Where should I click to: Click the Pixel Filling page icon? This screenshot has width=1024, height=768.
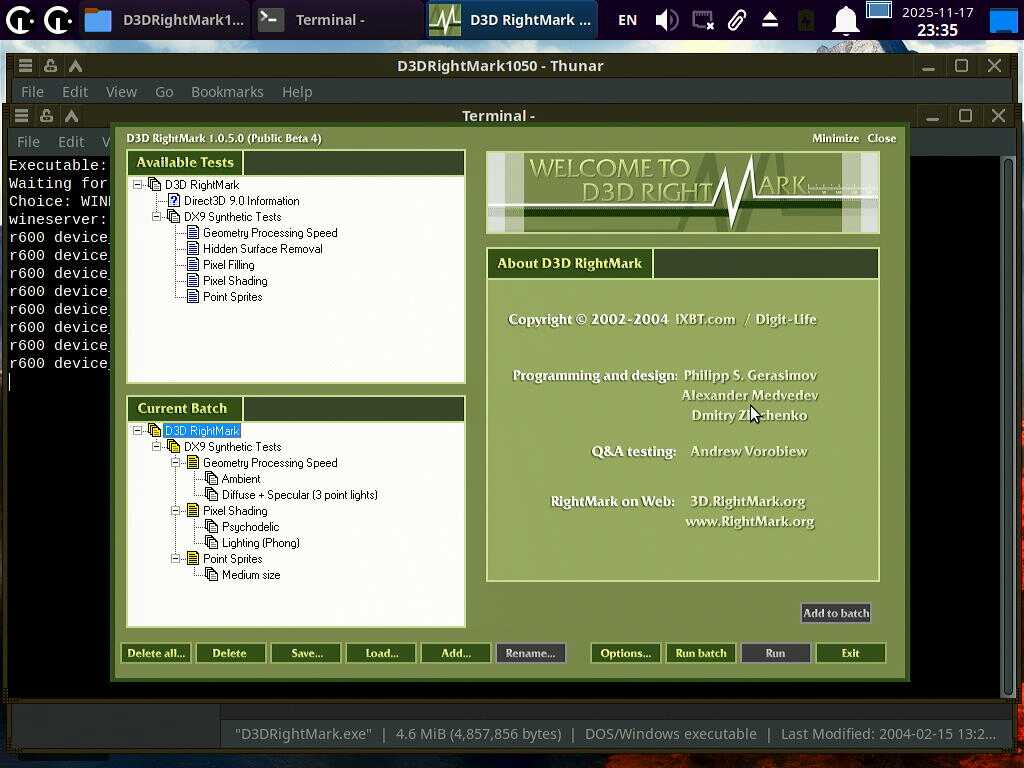tap(193, 264)
